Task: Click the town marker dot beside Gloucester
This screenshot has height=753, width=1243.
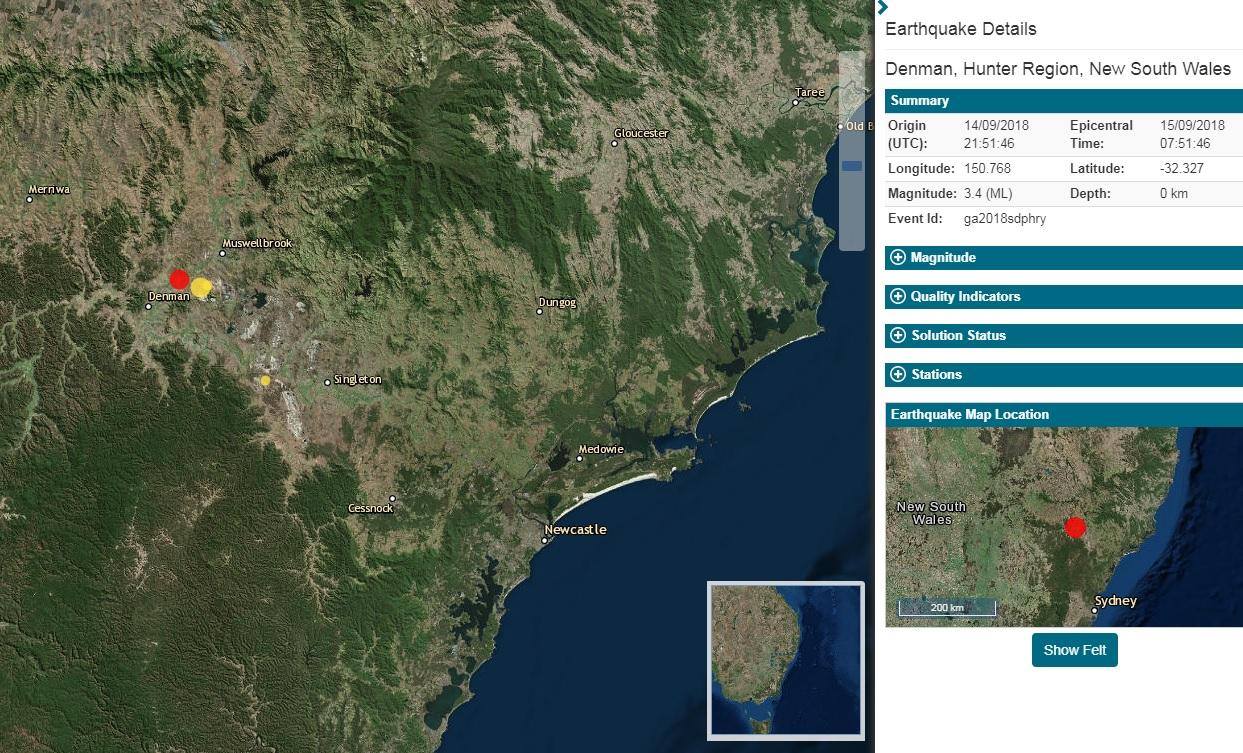Action: [x=613, y=143]
